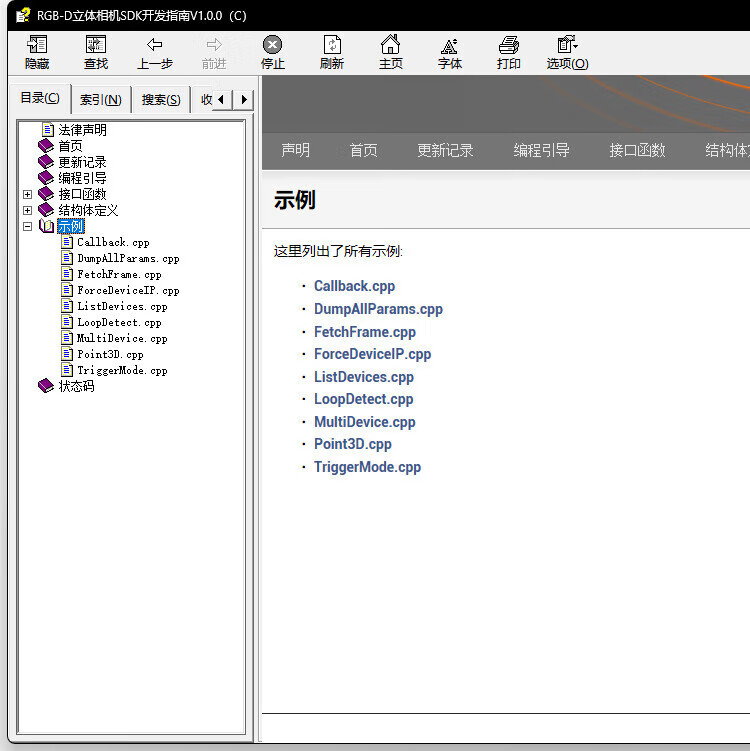The height and width of the screenshot is (751, 750).
Task: Go to home via the 主页 icon
Action: click(x=391, y=45)
